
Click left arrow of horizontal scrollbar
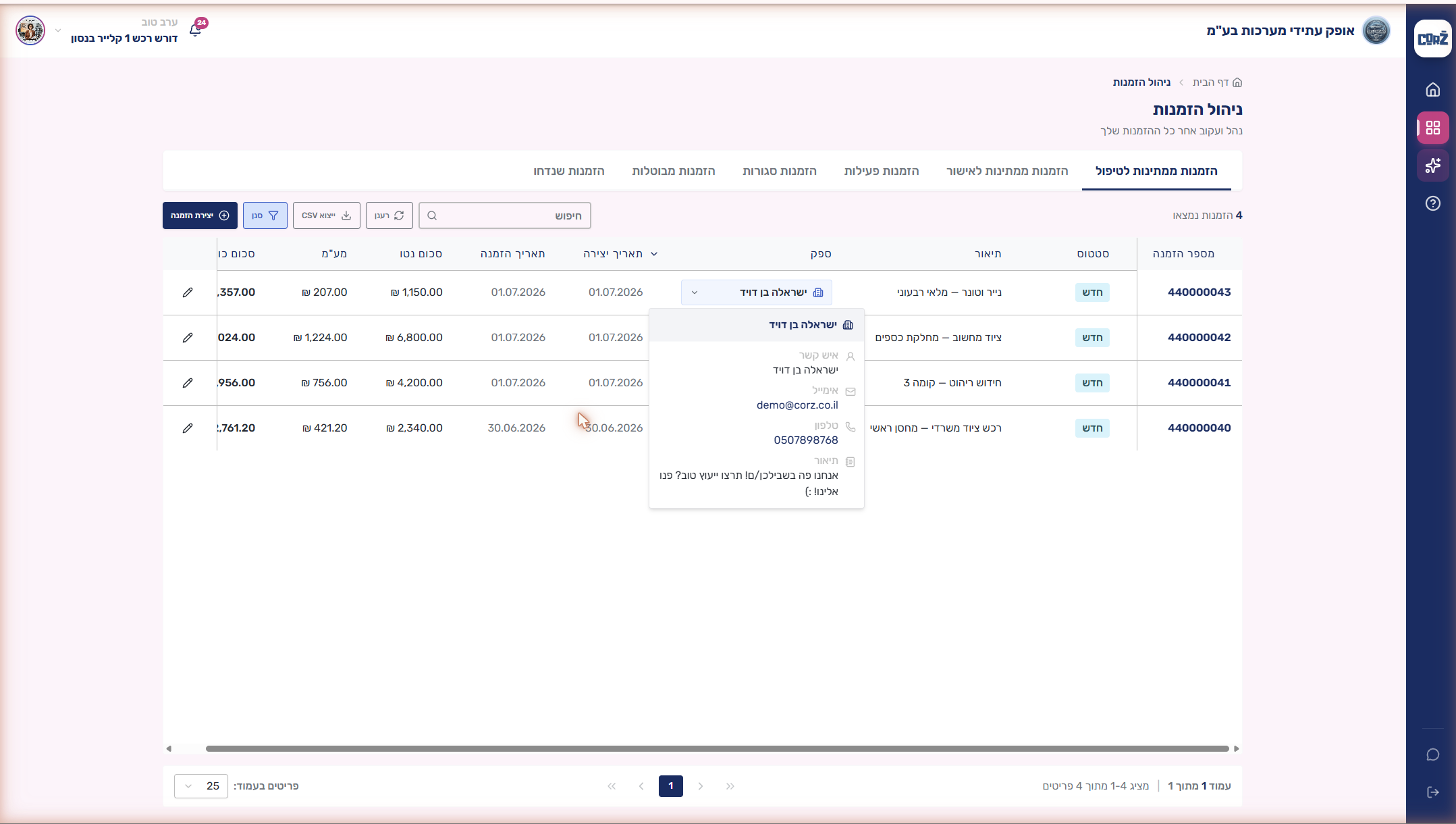[169, 748]
